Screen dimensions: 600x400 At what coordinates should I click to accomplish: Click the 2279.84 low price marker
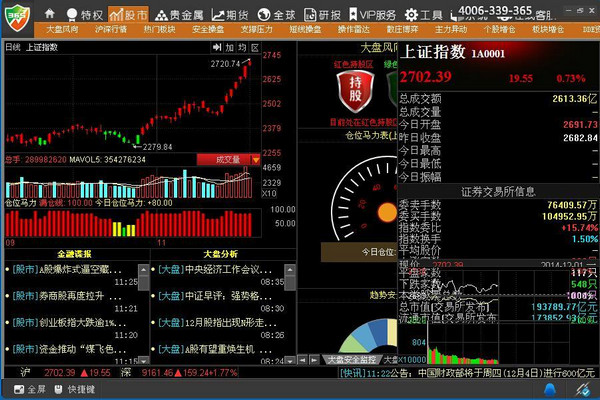157,147
